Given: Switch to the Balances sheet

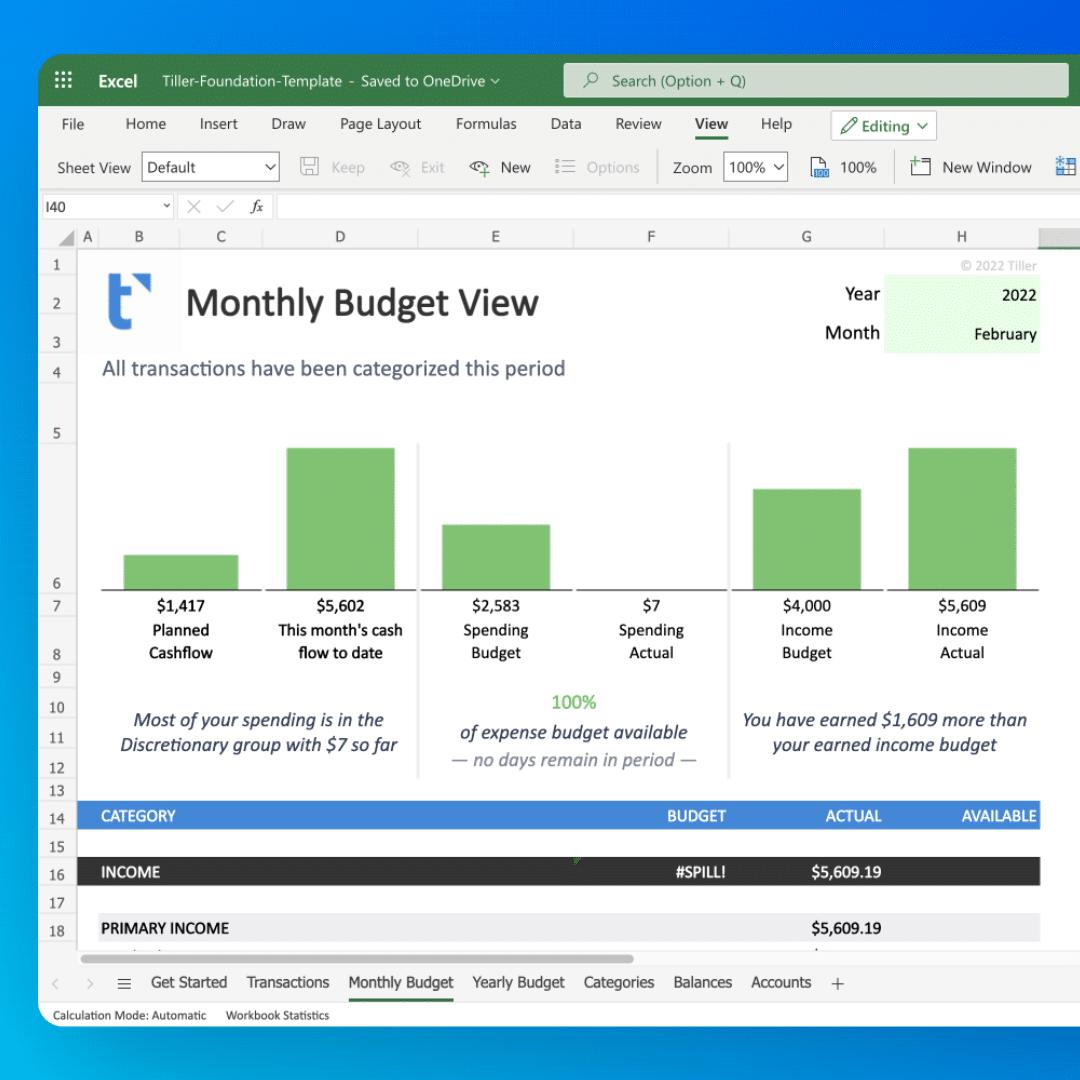Looking at the screenshot, I should 703,983.
